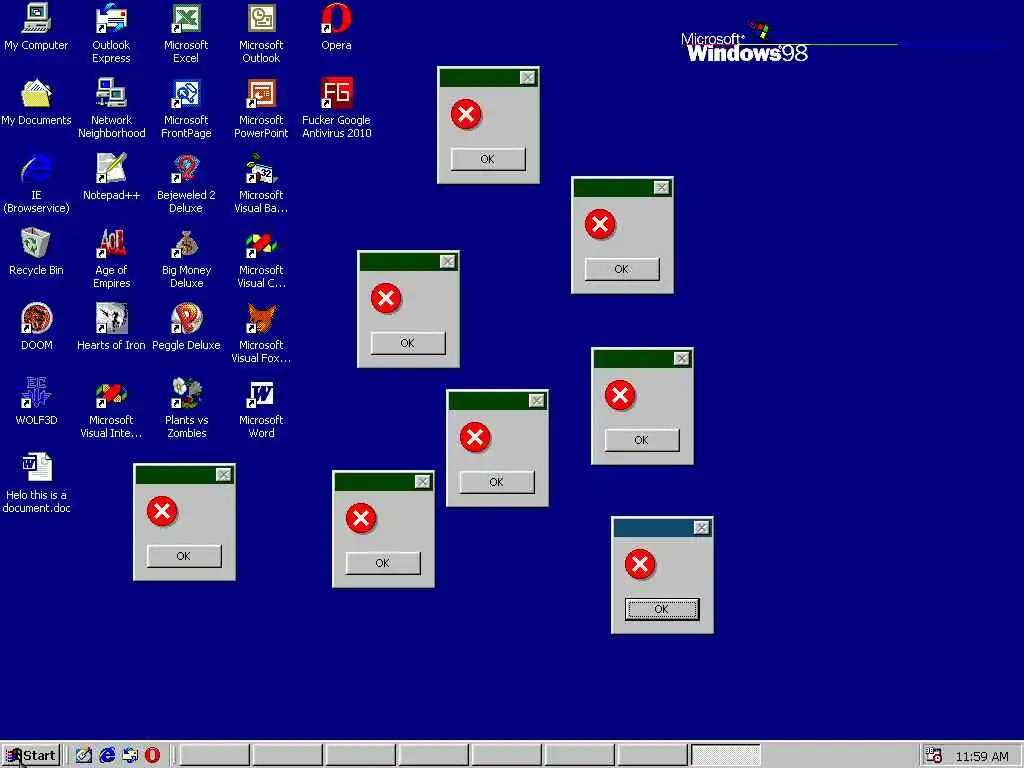Click Show Desktop in Quick Launch
Image resolution: width=1024 pixels, height=768 pixels.
click(x=84, y=756)
